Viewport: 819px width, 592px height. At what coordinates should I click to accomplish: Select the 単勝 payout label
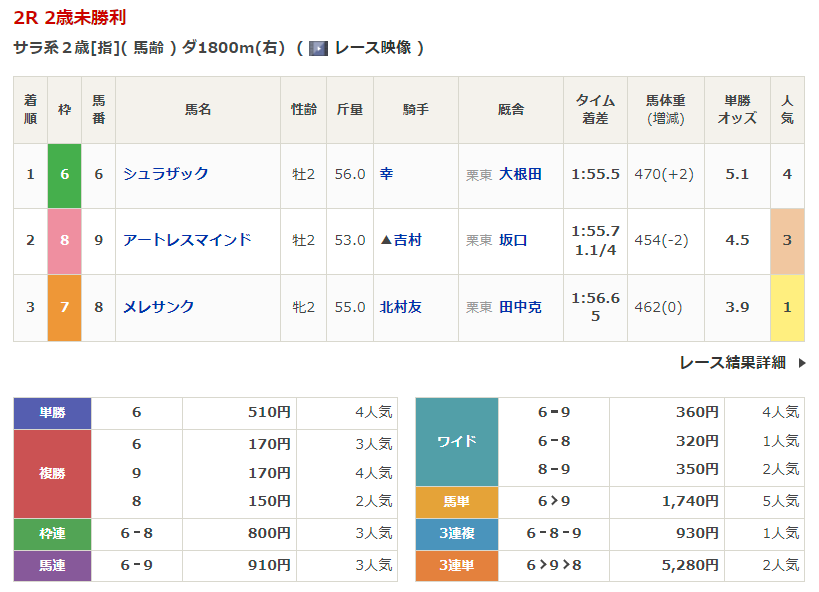click(52, 413)
